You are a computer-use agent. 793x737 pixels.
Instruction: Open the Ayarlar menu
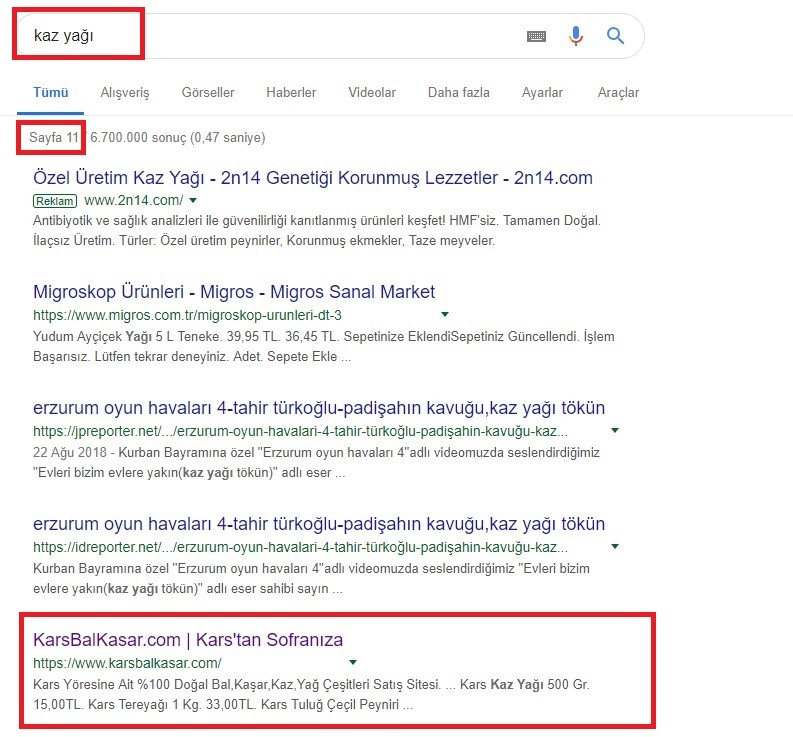point(542,93)
